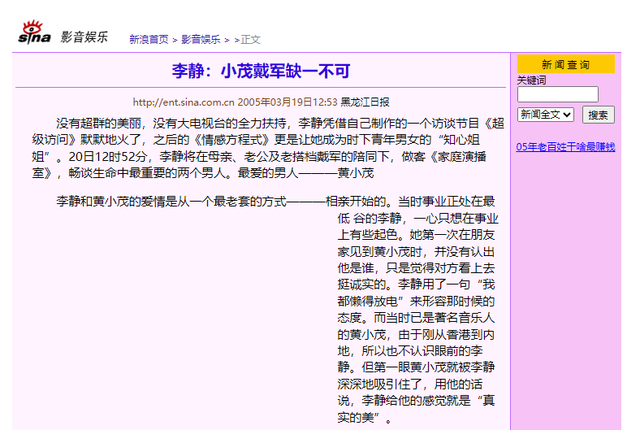Click text line 深深地吸引住了，用他的话

410,384
